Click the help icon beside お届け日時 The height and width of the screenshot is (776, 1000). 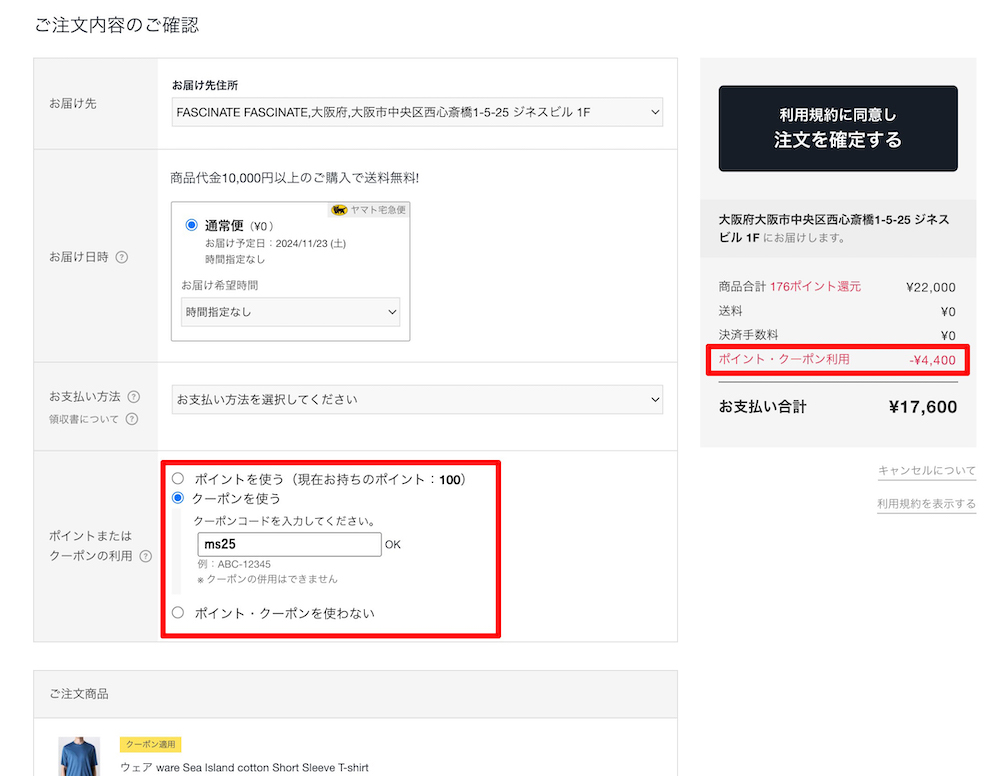[122, 257]
